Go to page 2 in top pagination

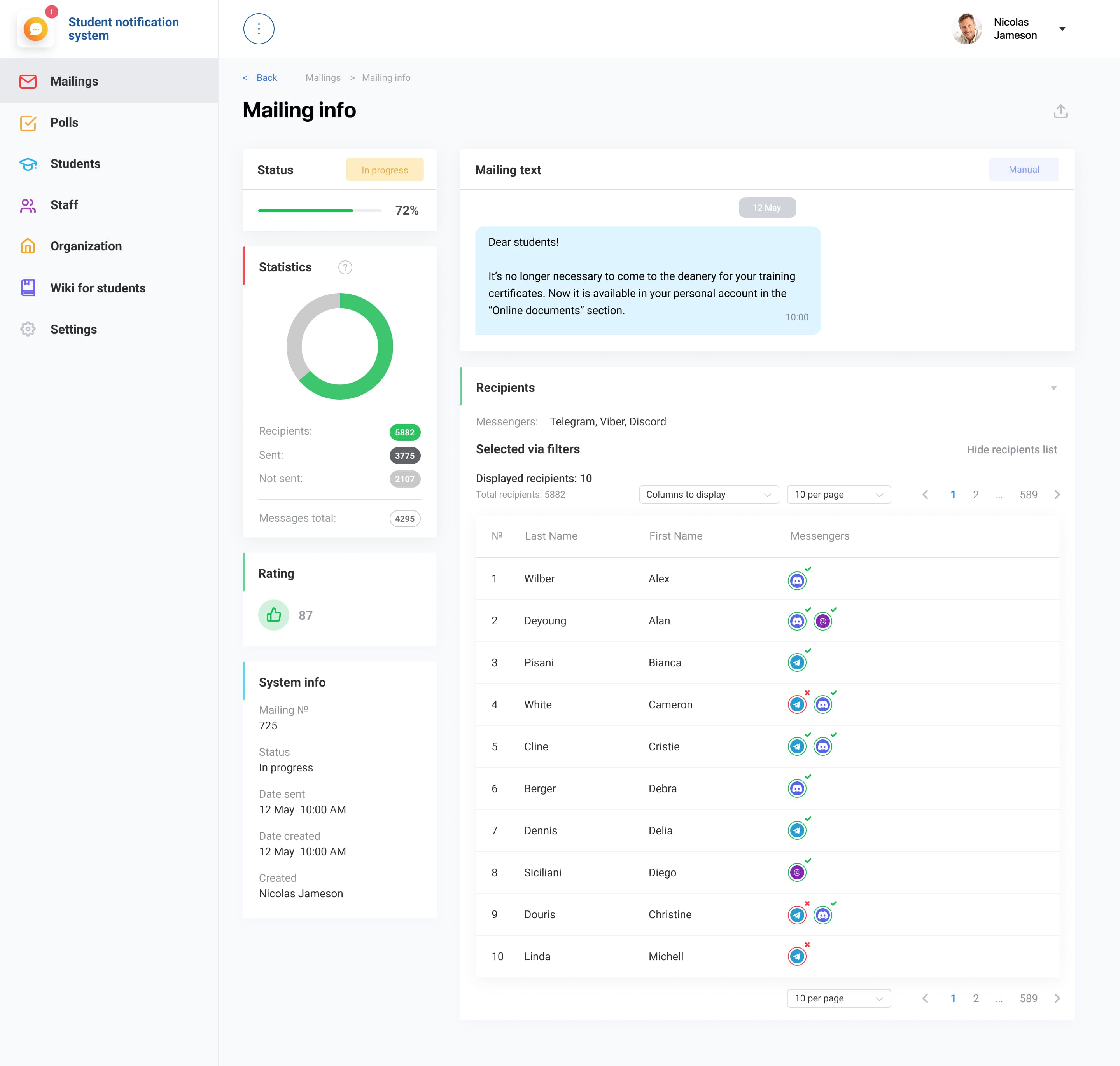click(976, 495)
